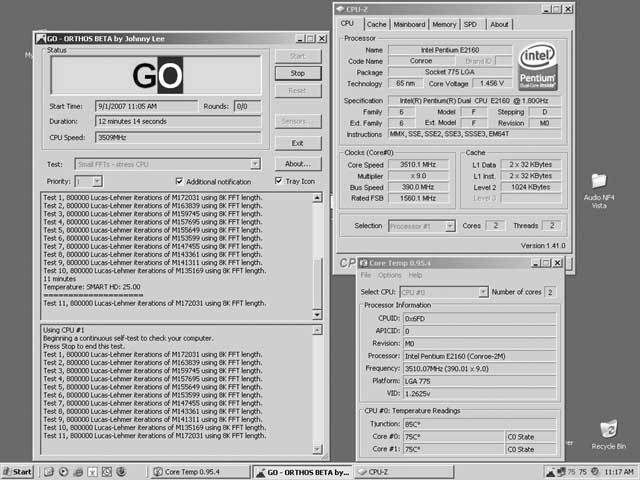This screenshot has width=640, height=480.
Task: Click scroll-up arrow of upper ORTHOS log
Action: (x=317, y=198)
